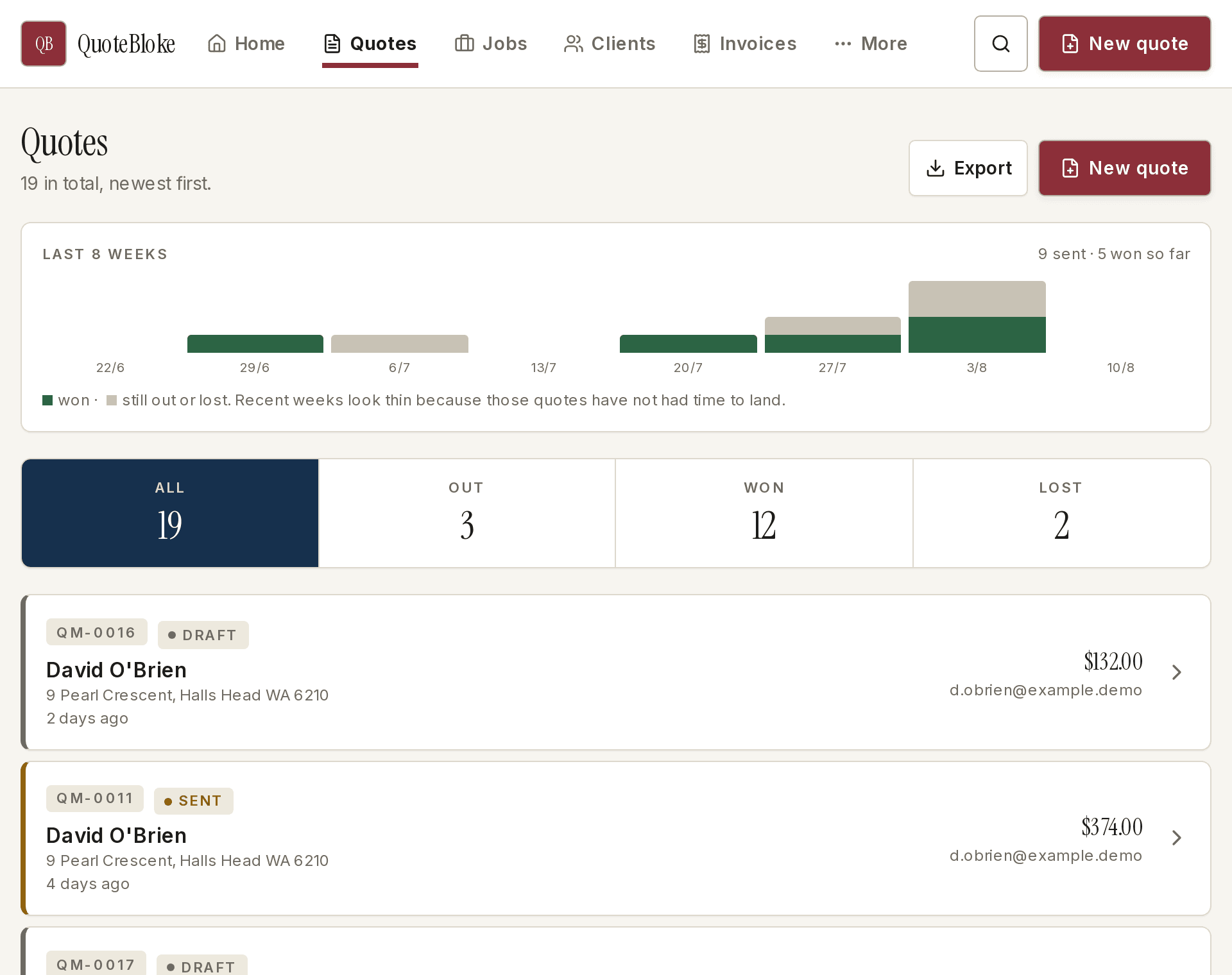This screenshot has width=1232, height=975.
Task: Open the Clients tab
Action: pos(610,44)
